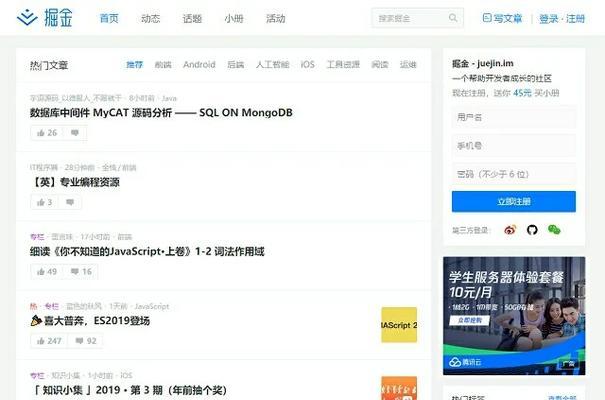Sign in with WeChat icon
605x400 pixels.
tap(554, 230)
